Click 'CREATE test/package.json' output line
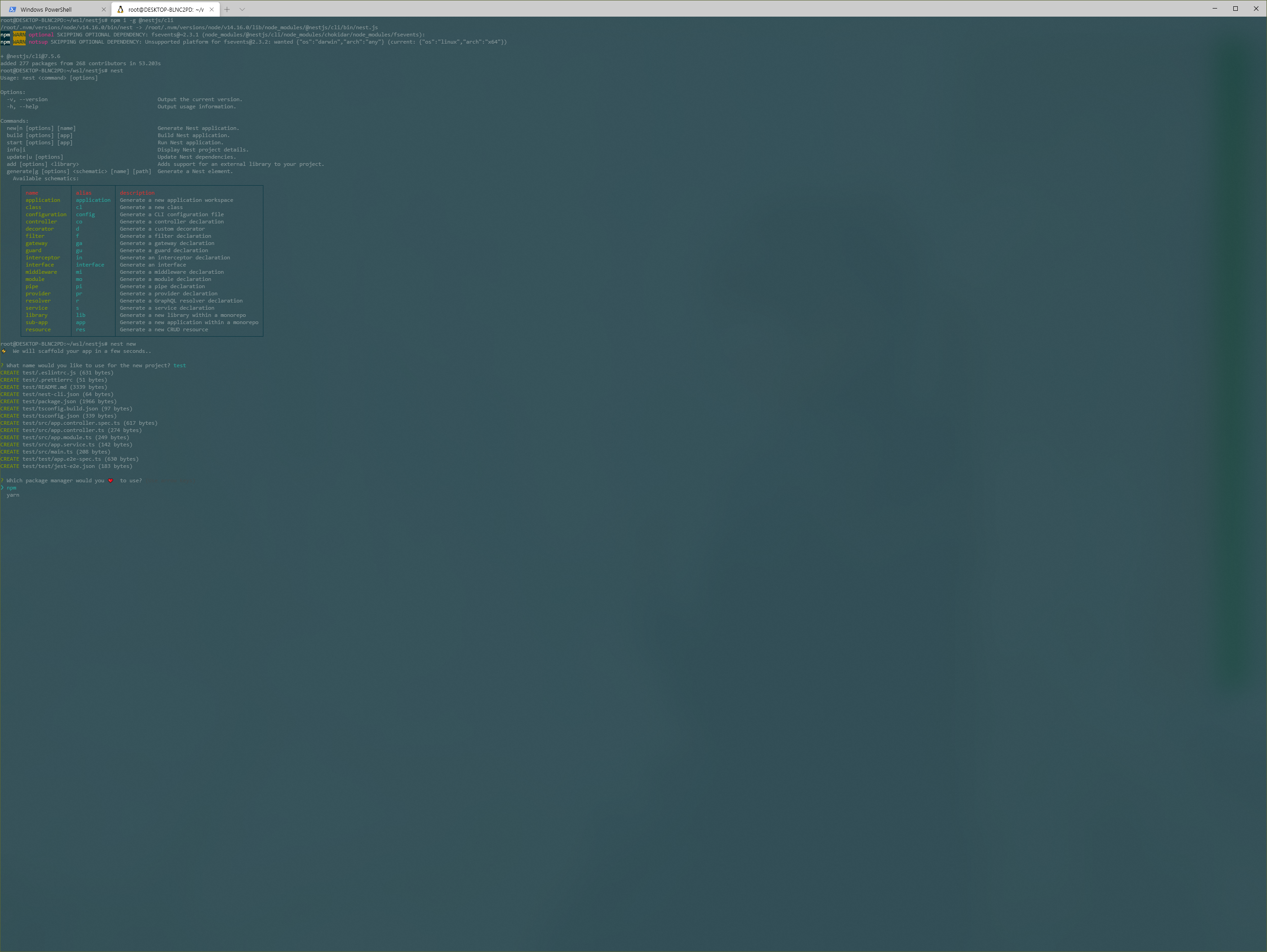The image size is (1267, 952). pyautogui.click(x=58, y=401)
